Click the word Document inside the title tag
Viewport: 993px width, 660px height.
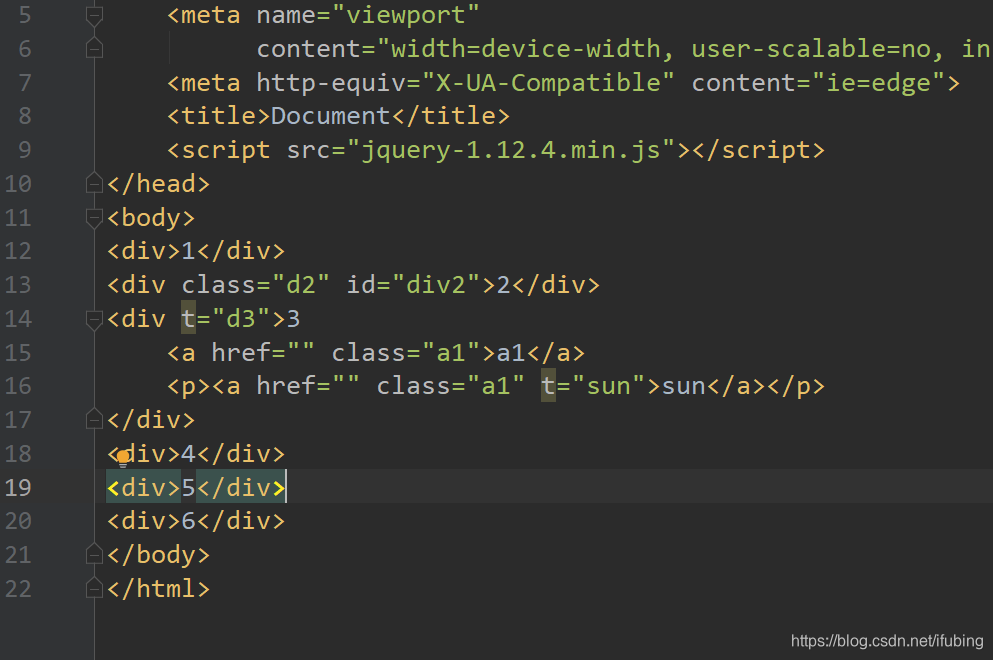point(330,116)
